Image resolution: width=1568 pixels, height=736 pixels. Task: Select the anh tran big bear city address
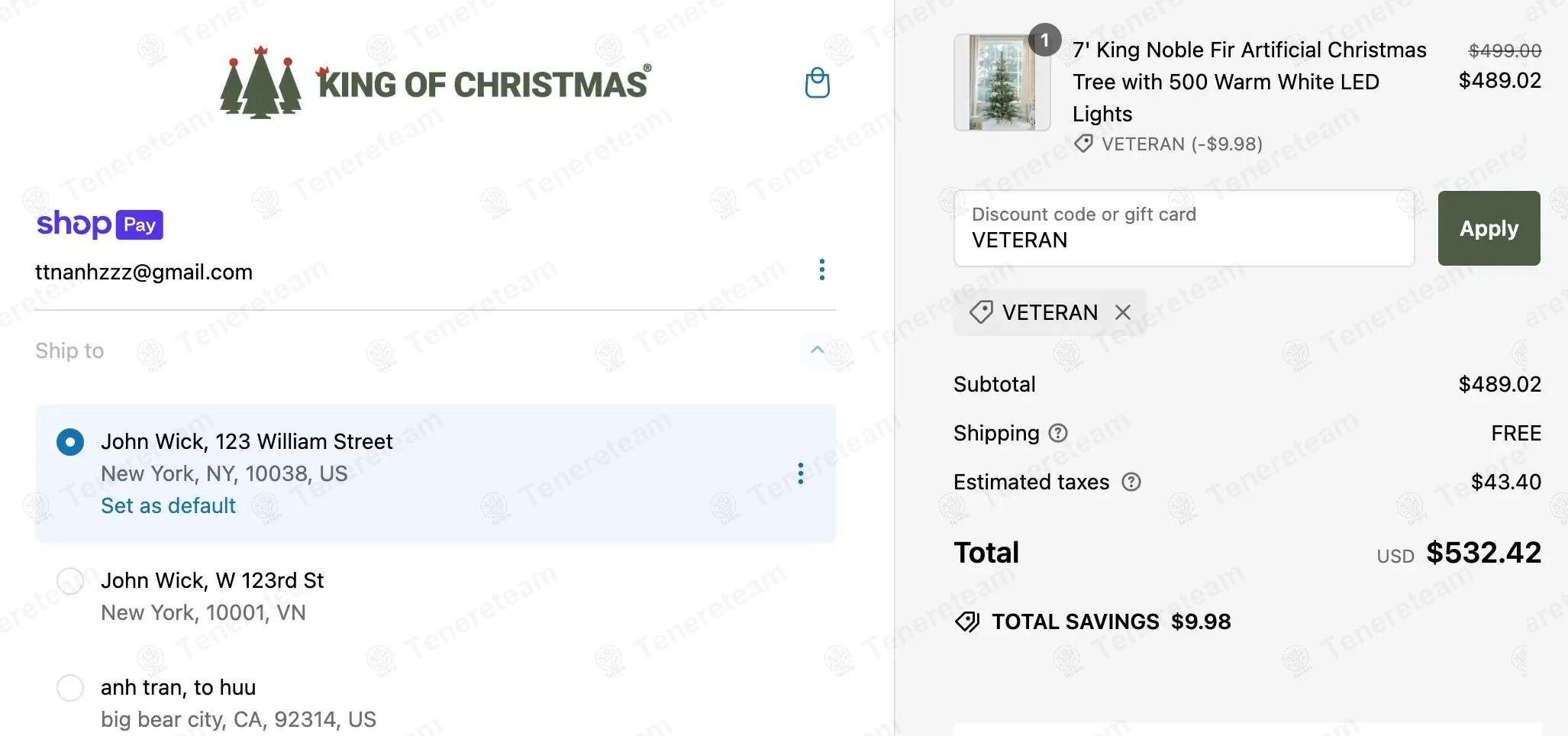point(70,688)
